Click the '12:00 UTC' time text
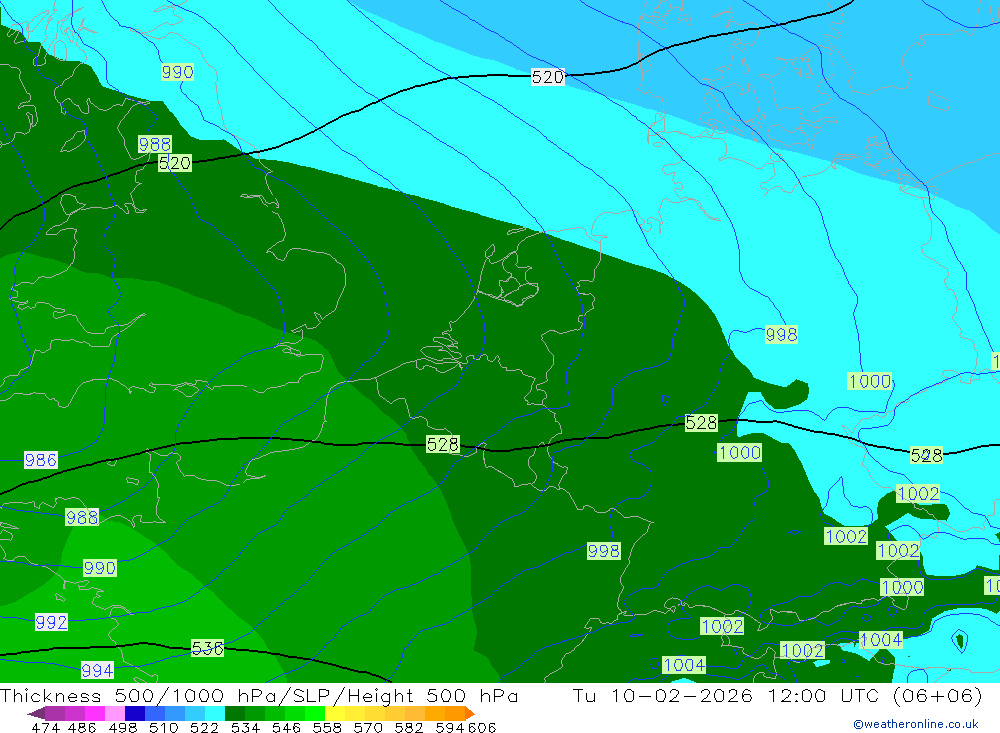This screenshot has width=1000, height=733. click(x=825, y=695)
